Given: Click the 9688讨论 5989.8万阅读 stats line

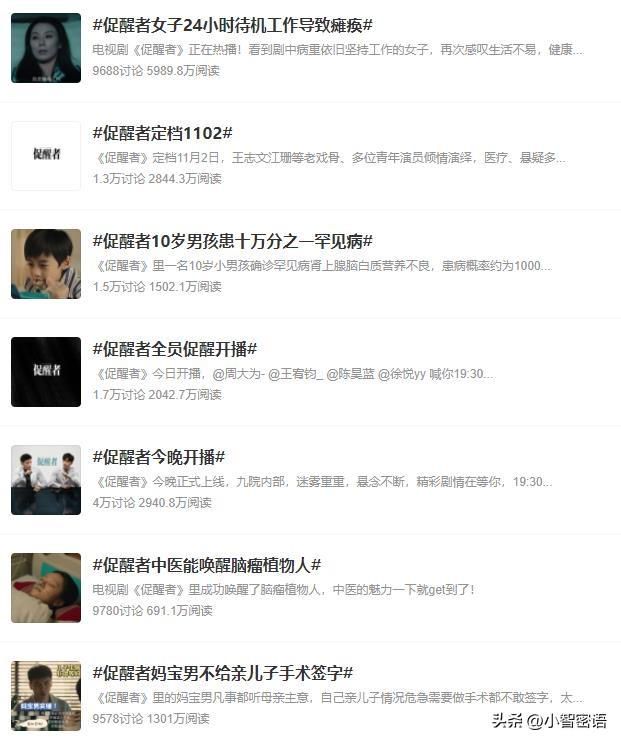Looking at the screenshot, I should point(156,71).
